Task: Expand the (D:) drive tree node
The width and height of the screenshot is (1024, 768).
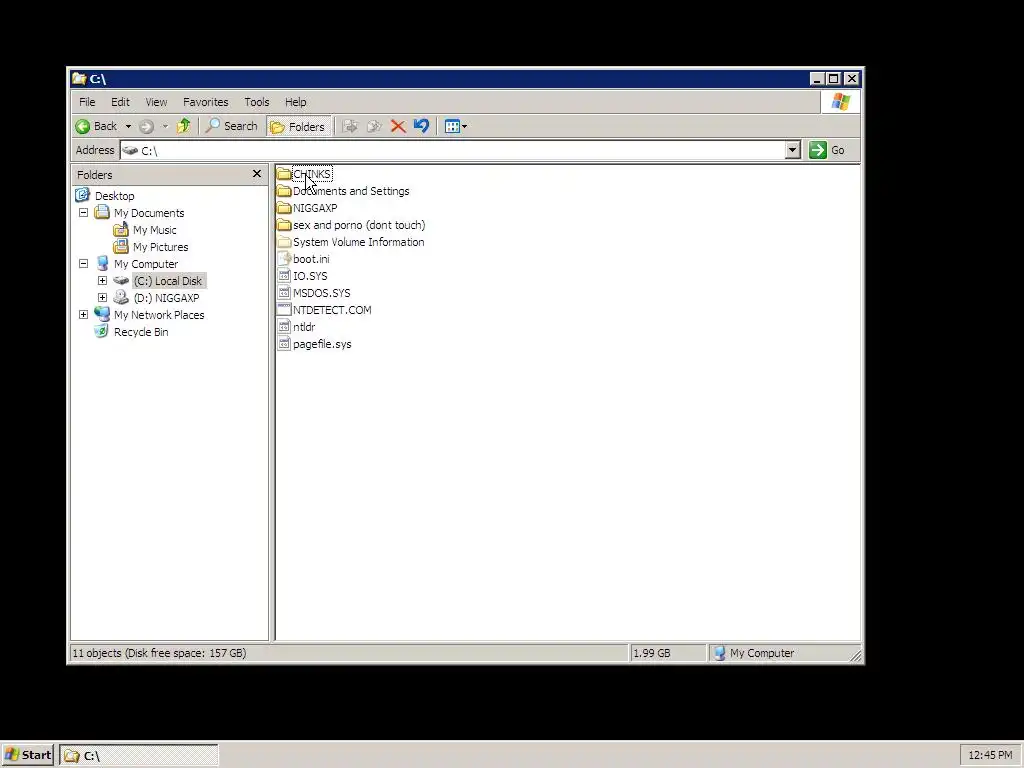Action: 103,298
